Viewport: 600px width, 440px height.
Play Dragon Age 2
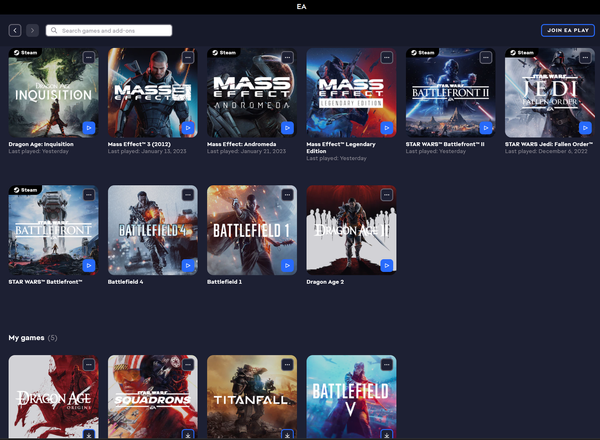coord(386,265)
